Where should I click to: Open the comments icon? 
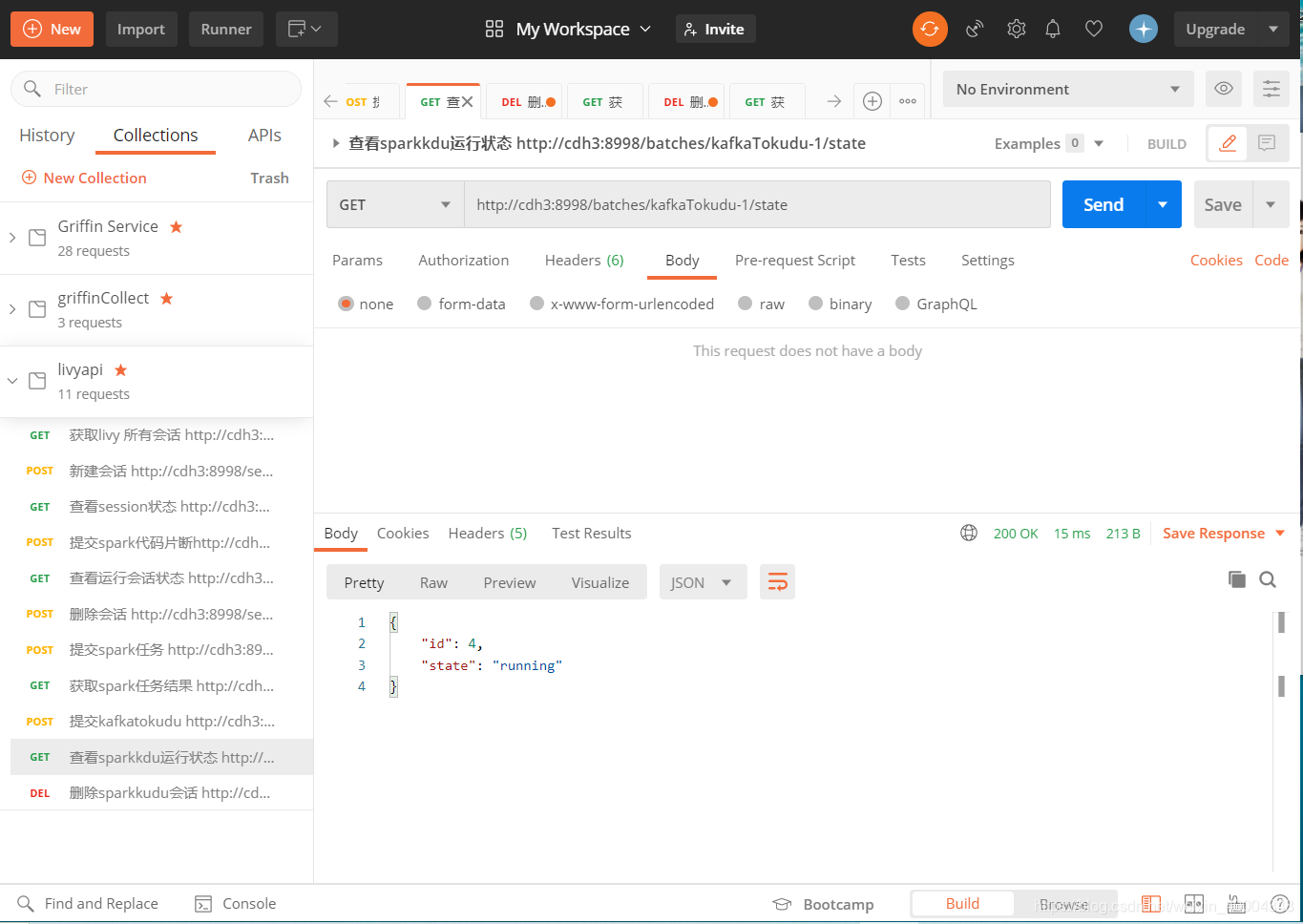[1268, 143]
